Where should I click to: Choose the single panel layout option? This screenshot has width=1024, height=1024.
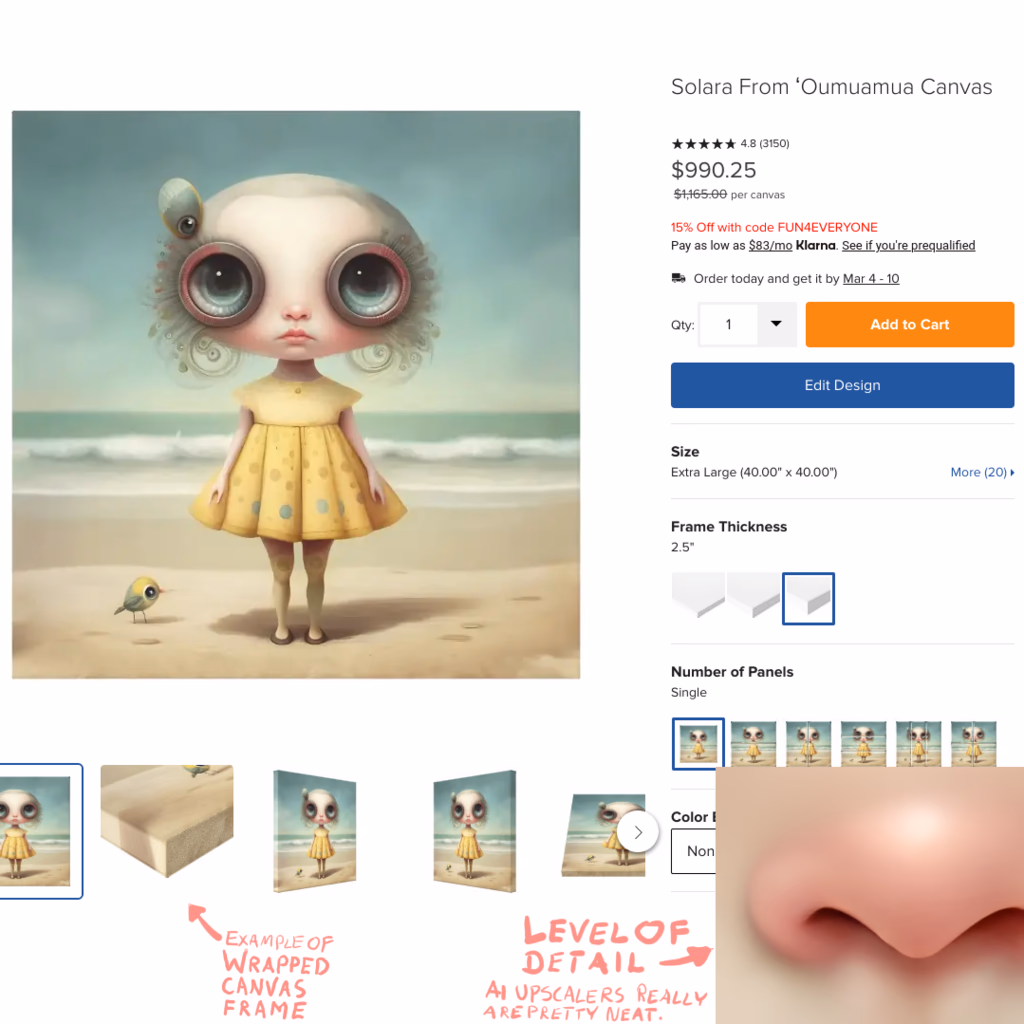[697, 743]
